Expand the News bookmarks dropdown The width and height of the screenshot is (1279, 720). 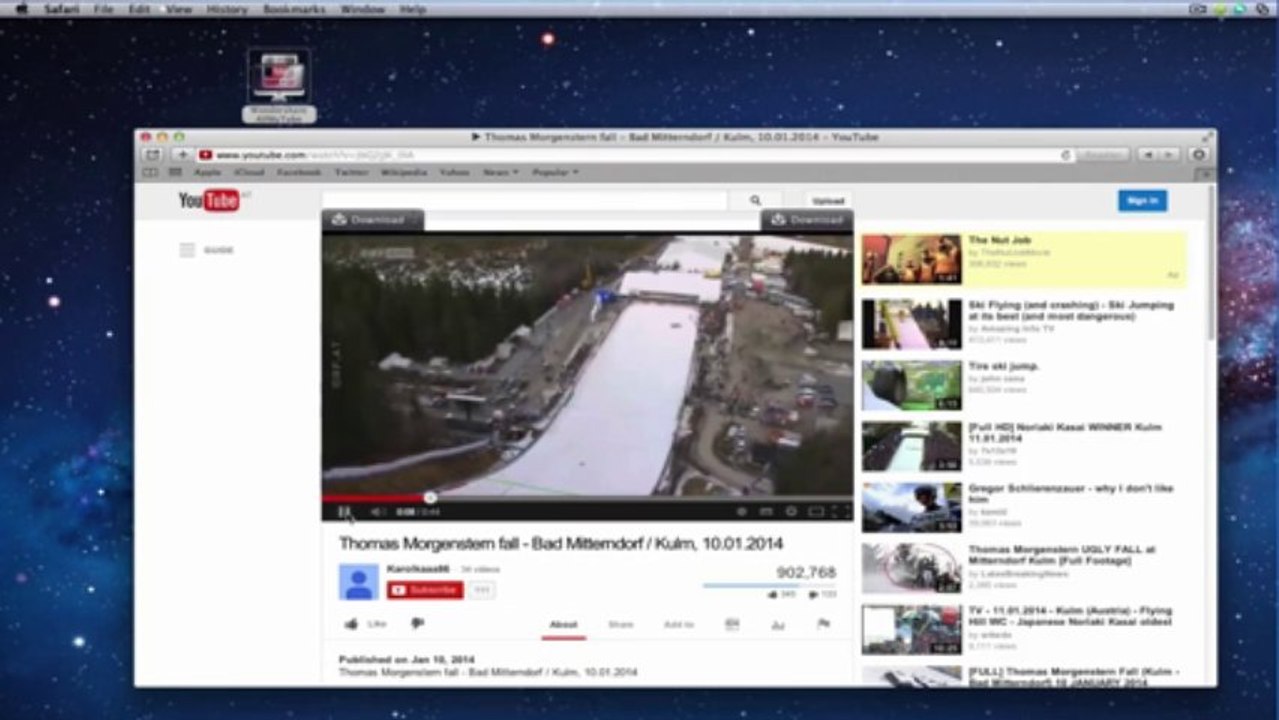(x=501, y=172)
